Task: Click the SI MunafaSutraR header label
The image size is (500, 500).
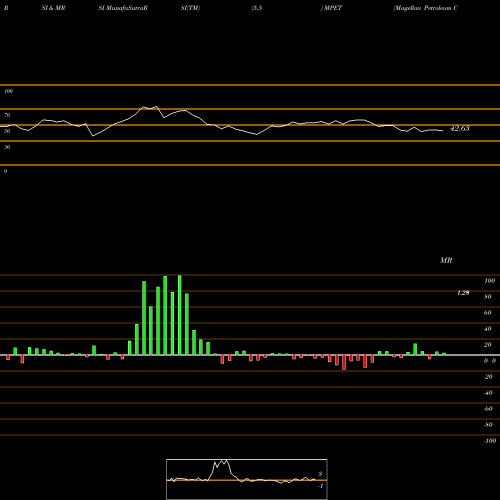Action: pos(123,8)
